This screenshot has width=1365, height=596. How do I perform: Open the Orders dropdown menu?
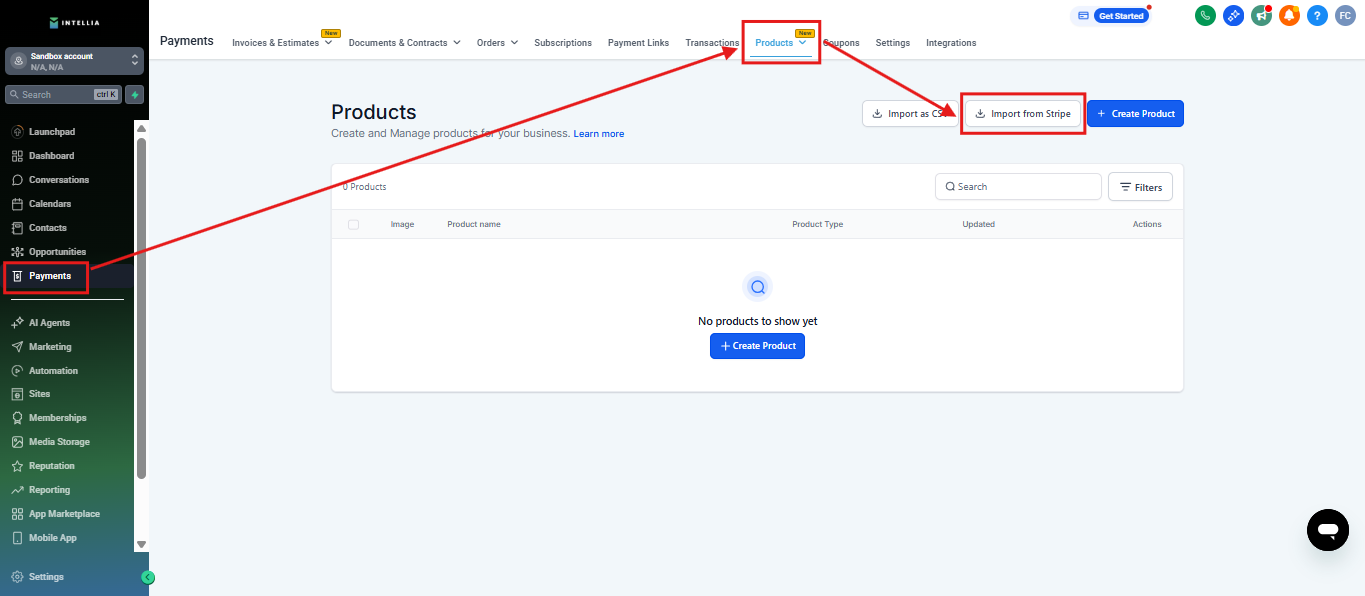point(497,43)
